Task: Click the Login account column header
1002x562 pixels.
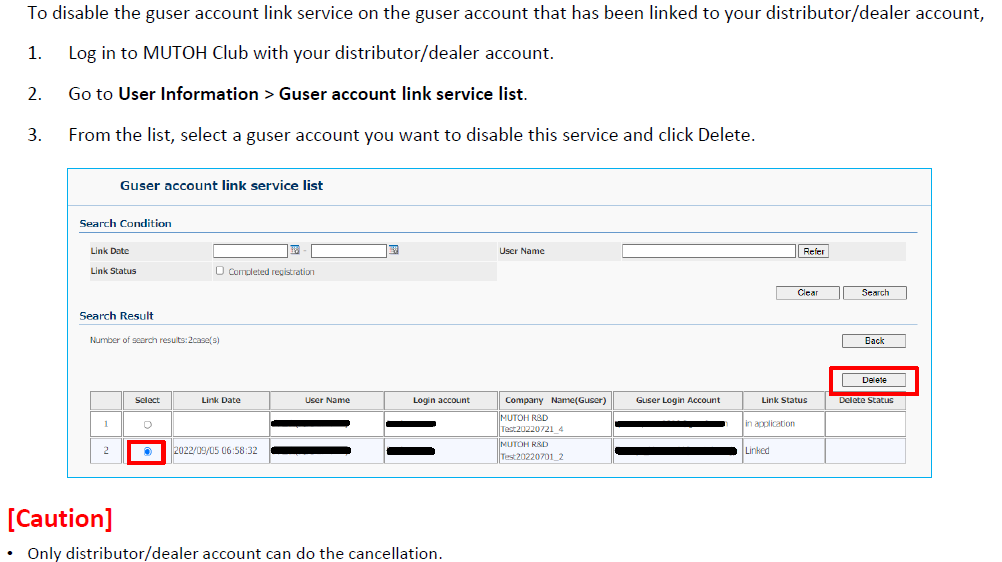Action: point(441,400)
